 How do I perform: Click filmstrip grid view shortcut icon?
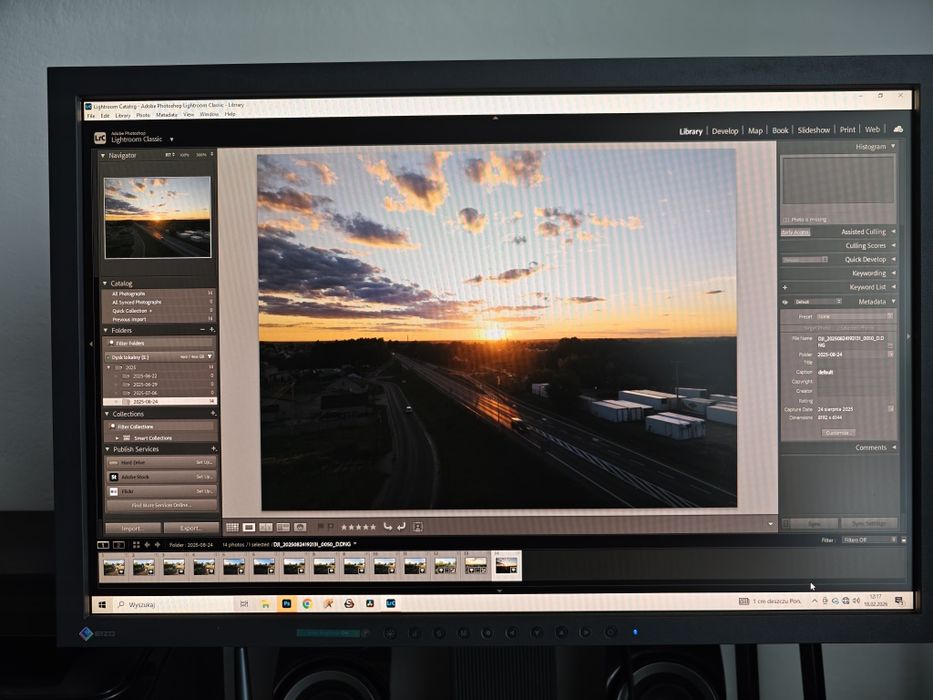tap(136, 545)
